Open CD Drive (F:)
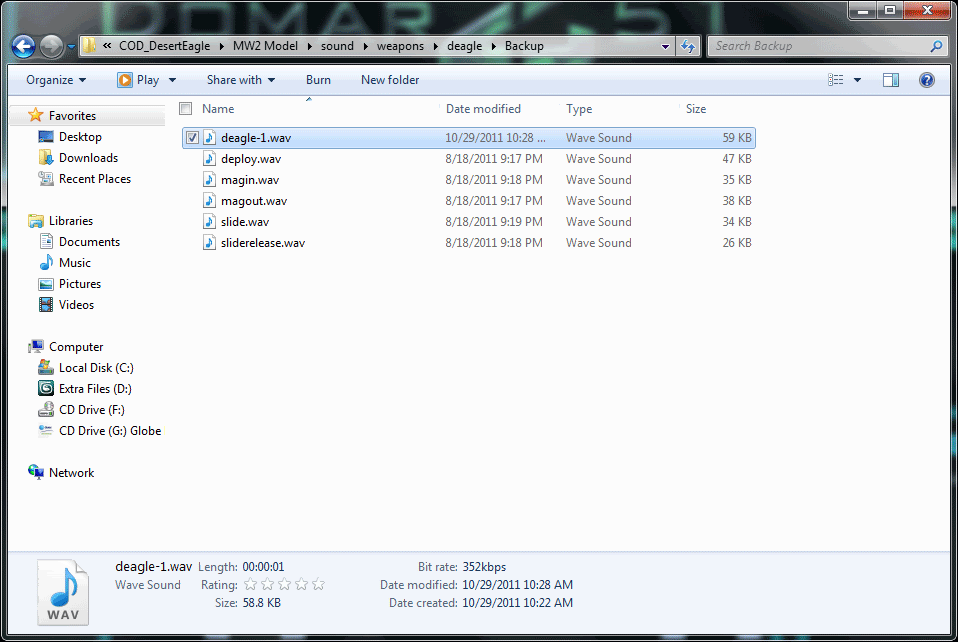The height and width of the screenshot is (642, 958). click(x=92, y=410)
